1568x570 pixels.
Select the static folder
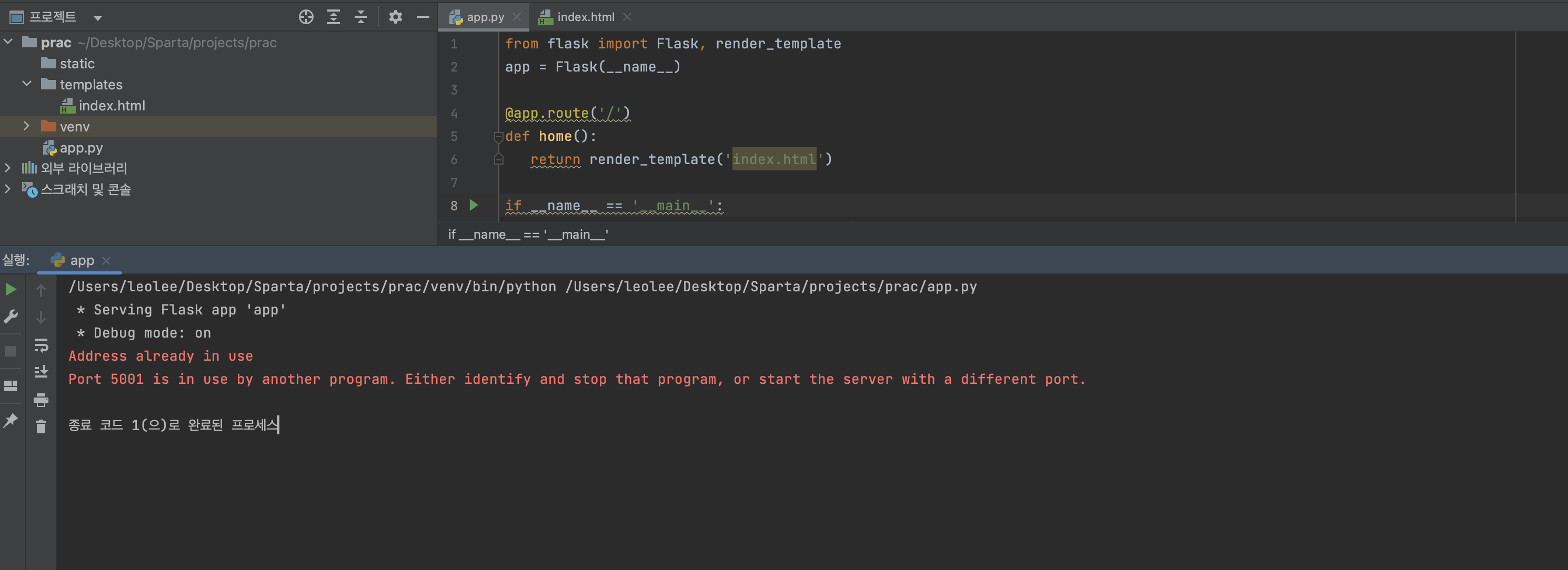77,63
